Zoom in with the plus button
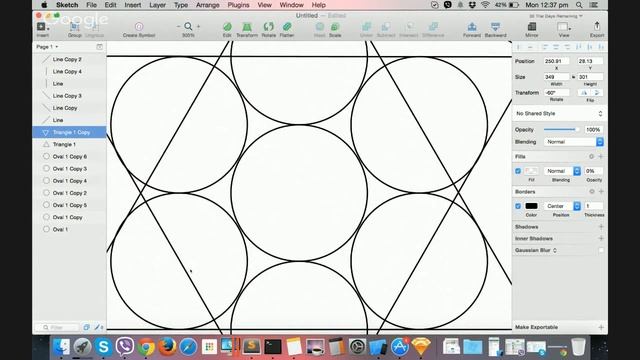The width and height of the screenshot is (640, 360). pos(198,27)
